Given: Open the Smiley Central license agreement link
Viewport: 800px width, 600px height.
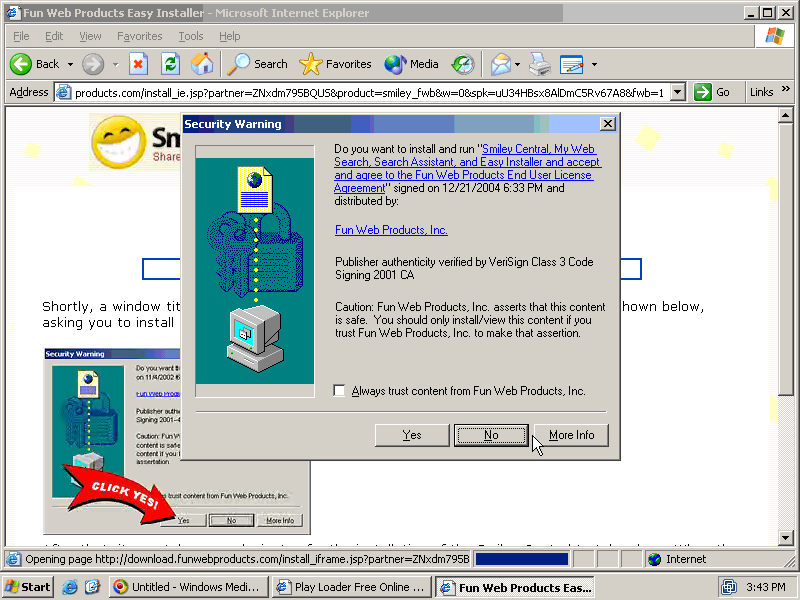Looking at the screenshot, I should (467, 168).
